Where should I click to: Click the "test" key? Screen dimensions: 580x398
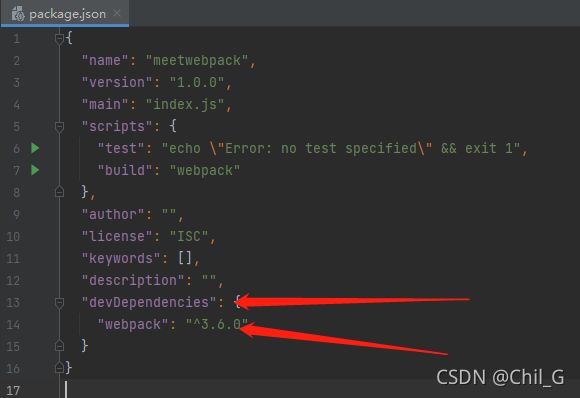coord(121,148)
